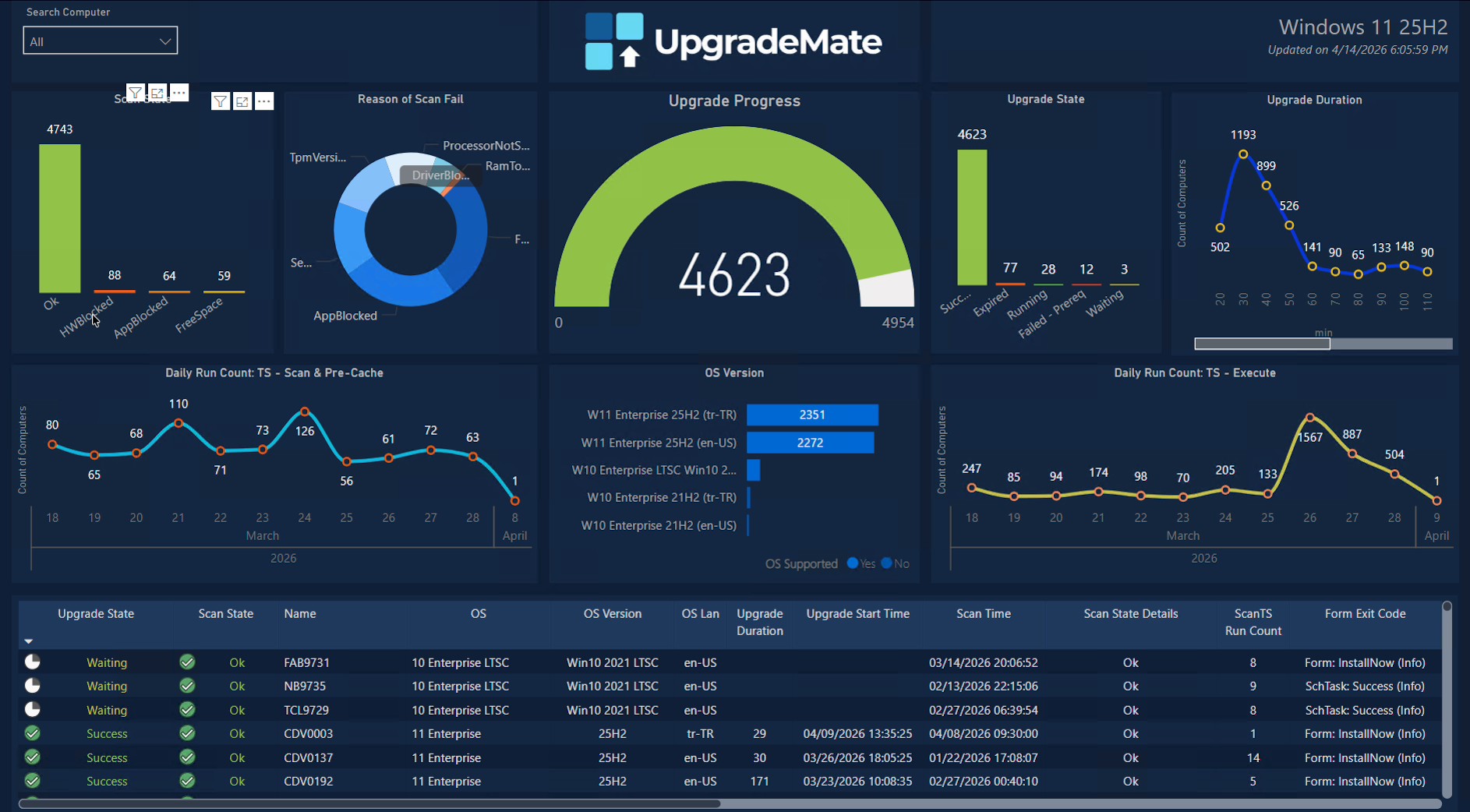Sort table by ScanTS Run Count column
Screen dimensions: 1470x812
click(1253, 622)
